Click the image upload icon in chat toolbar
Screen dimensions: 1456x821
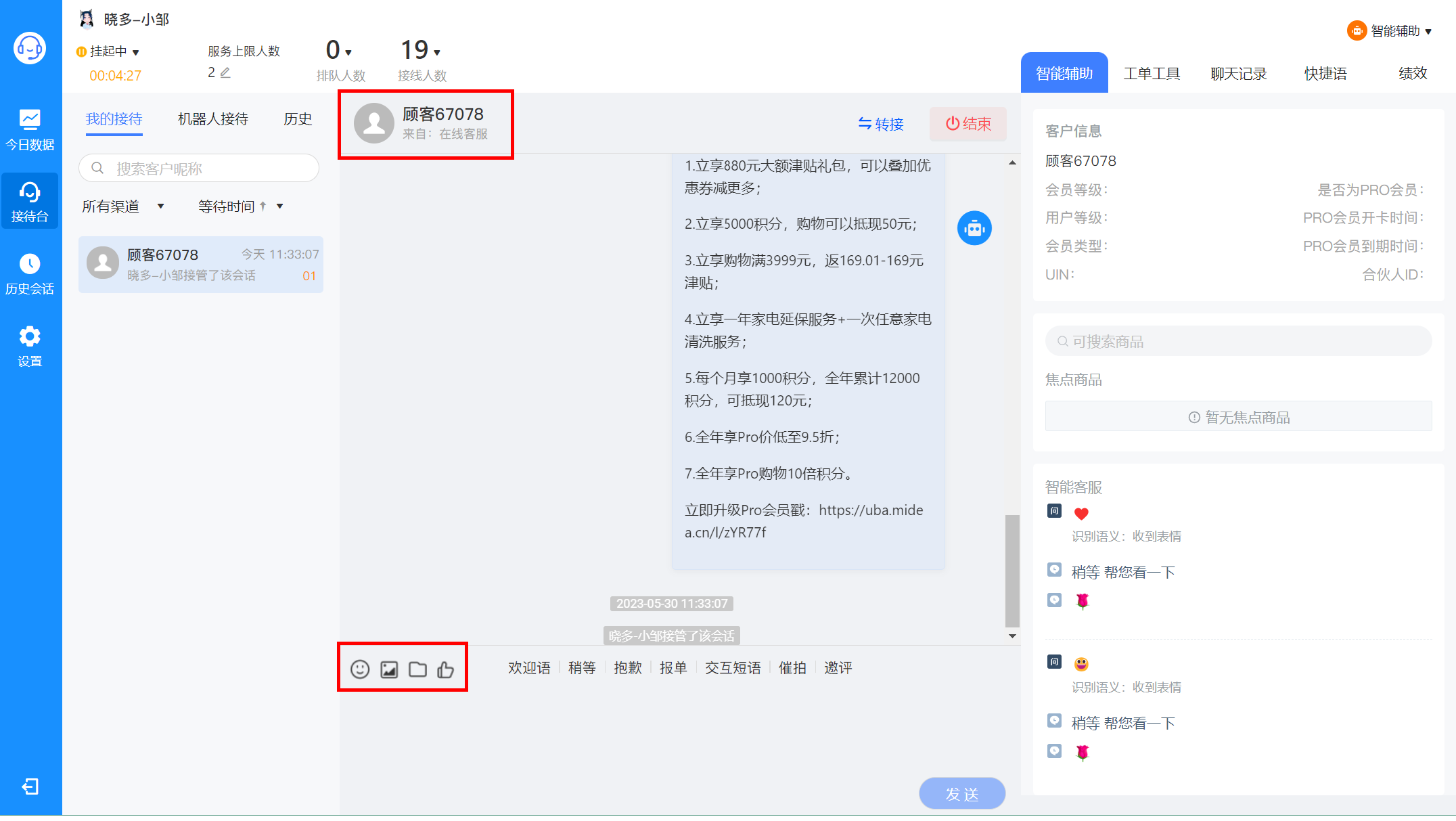click(x=389, y=669)
